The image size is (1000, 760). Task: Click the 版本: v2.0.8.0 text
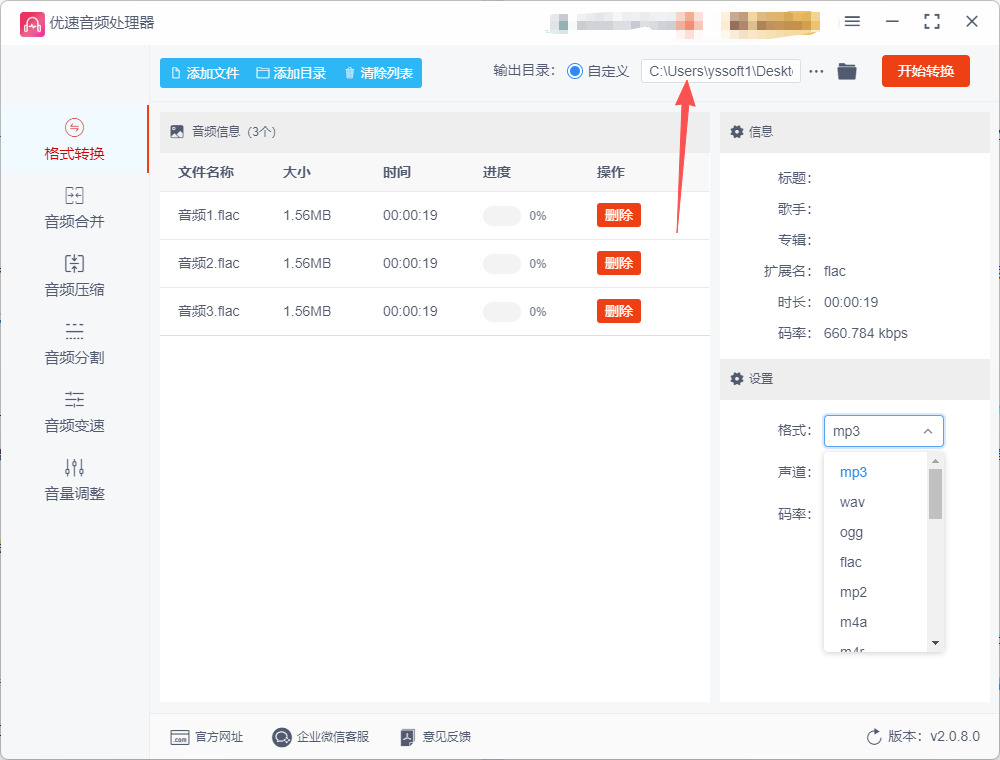click(x=934, y=737)
